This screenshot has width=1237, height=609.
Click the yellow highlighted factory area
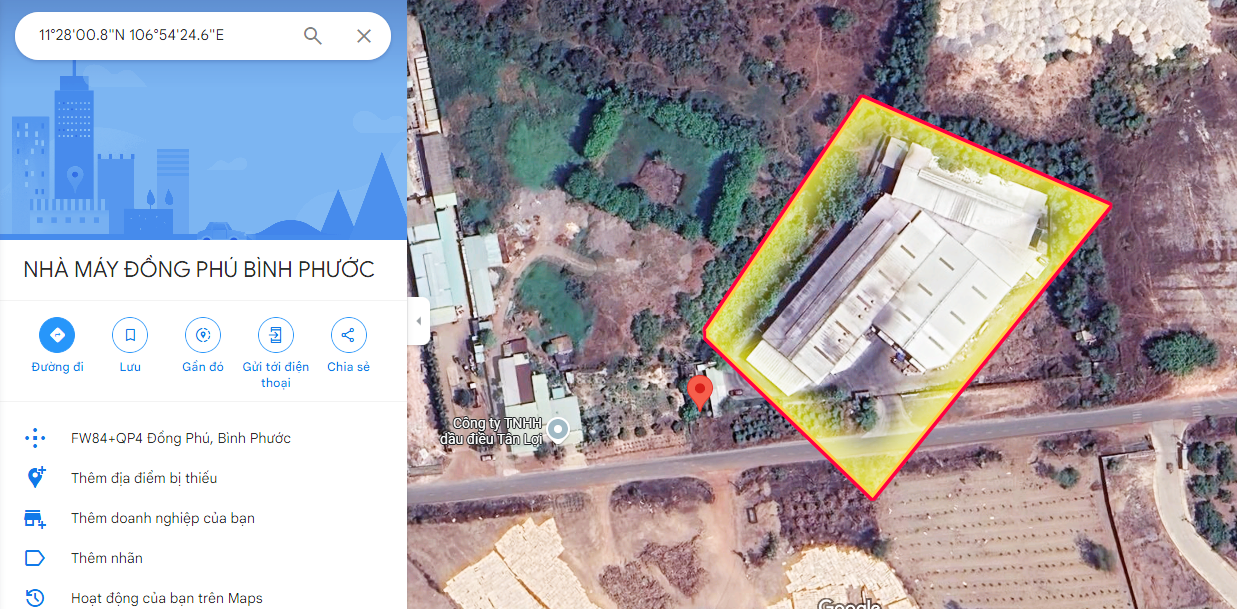point(907,297)
